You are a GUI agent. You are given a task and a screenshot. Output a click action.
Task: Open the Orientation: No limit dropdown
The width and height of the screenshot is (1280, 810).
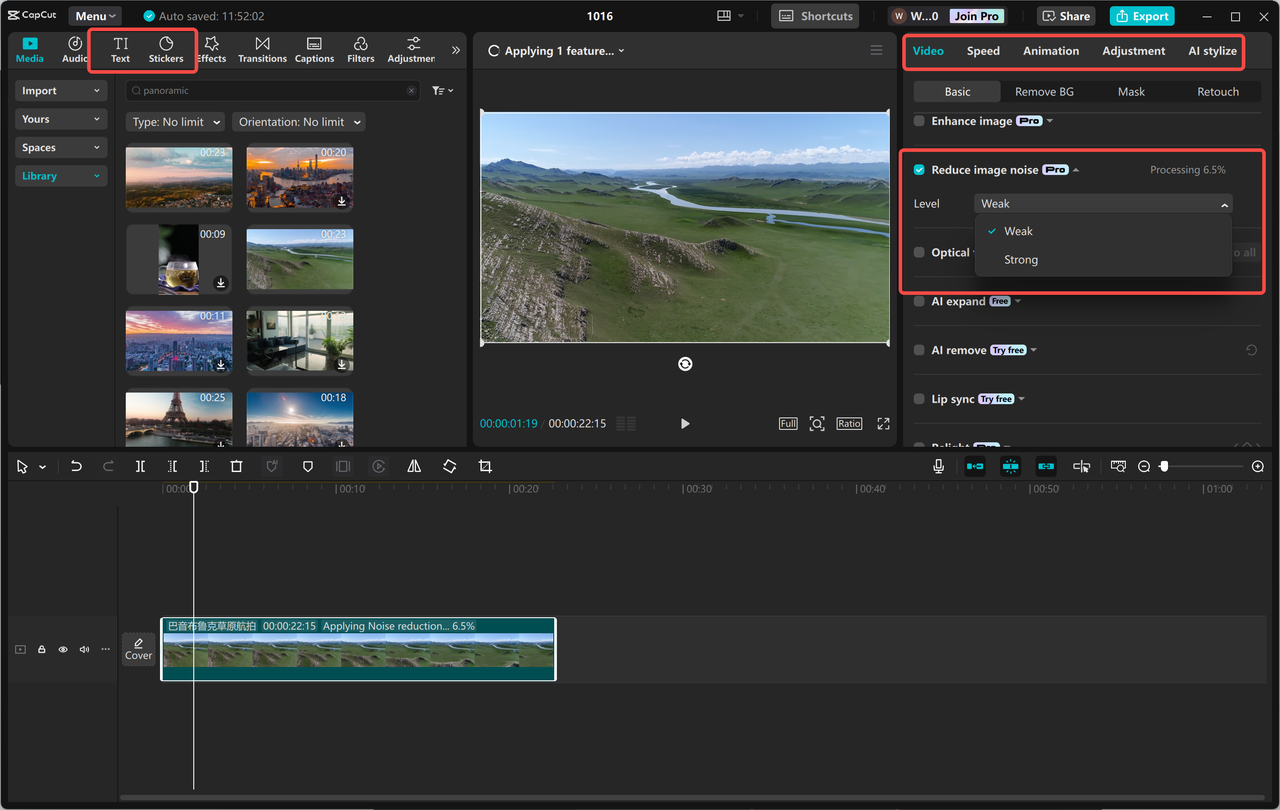pos(298,121)
